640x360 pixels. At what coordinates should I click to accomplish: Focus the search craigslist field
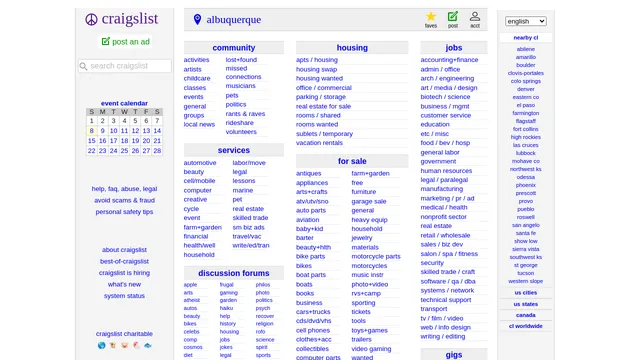pos(125,66)
